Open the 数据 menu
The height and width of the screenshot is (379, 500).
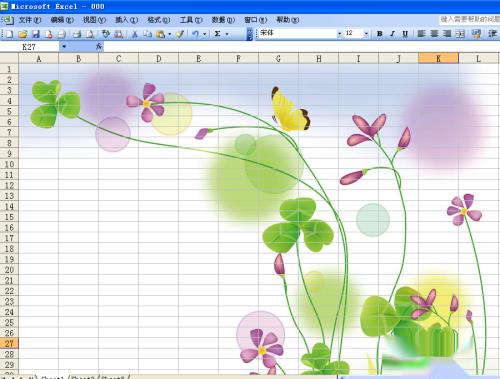[x=223, y=20]
